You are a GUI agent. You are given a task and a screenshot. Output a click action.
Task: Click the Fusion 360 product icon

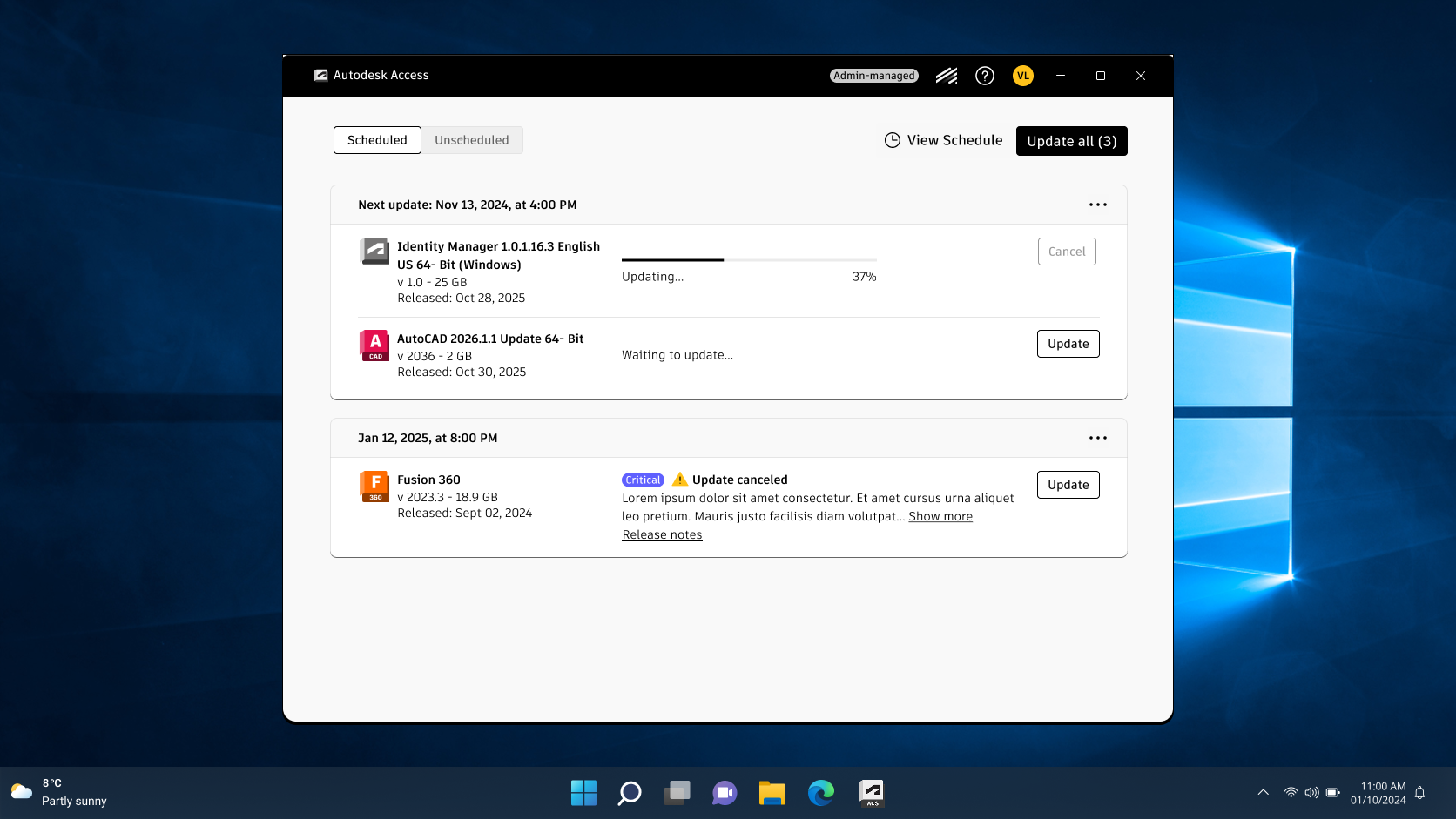(x=374, y=487)
